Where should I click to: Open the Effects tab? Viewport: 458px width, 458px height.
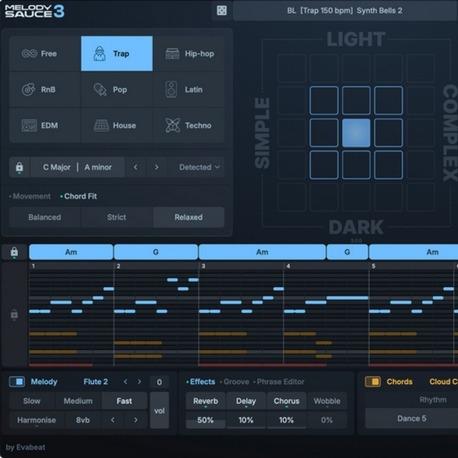(x=201, y=382)
